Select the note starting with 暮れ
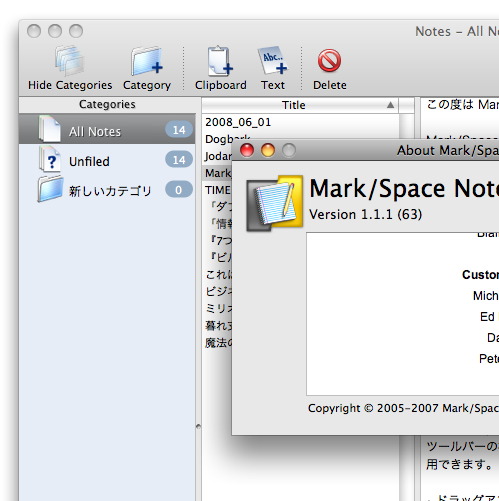 pyautogui.click(x=217, y=325)
